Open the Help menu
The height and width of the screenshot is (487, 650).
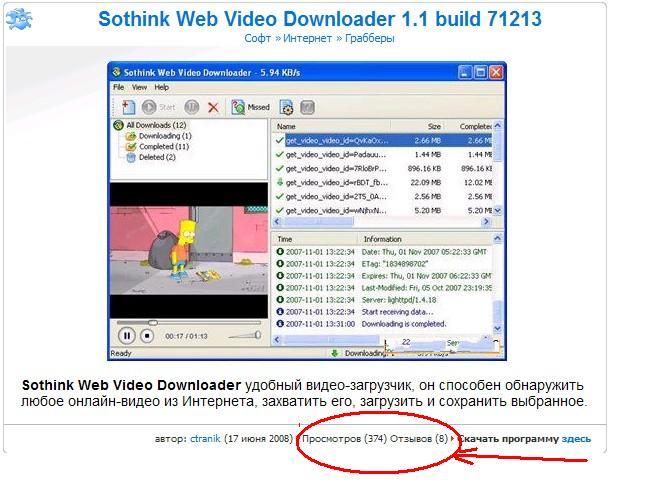[161, 87]
